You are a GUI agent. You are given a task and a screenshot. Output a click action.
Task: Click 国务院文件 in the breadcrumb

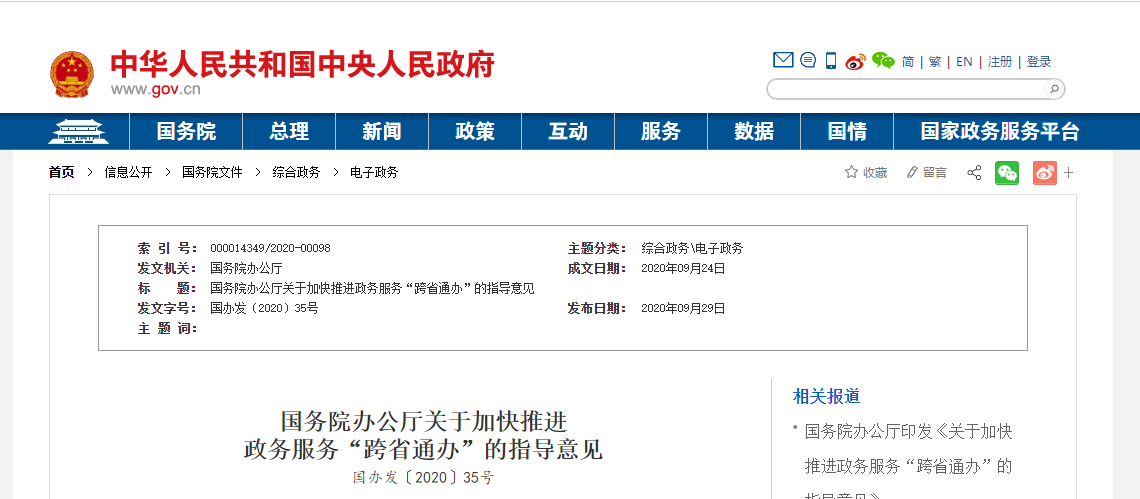[x=212, y=172]
